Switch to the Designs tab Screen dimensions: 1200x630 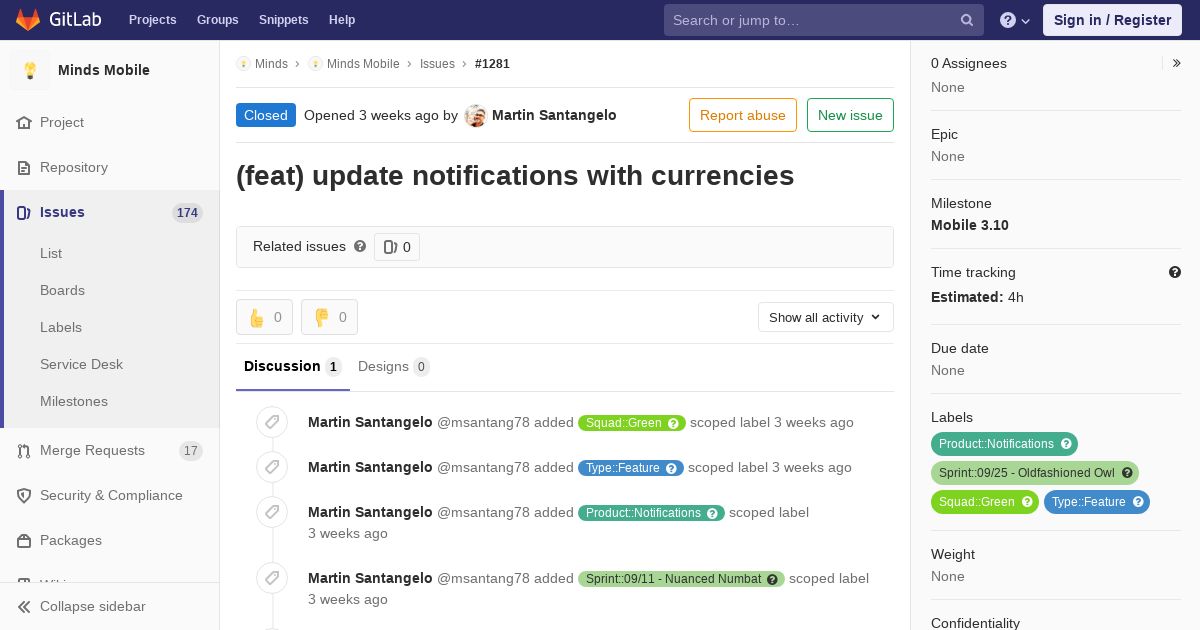click(x=394, y=367)
